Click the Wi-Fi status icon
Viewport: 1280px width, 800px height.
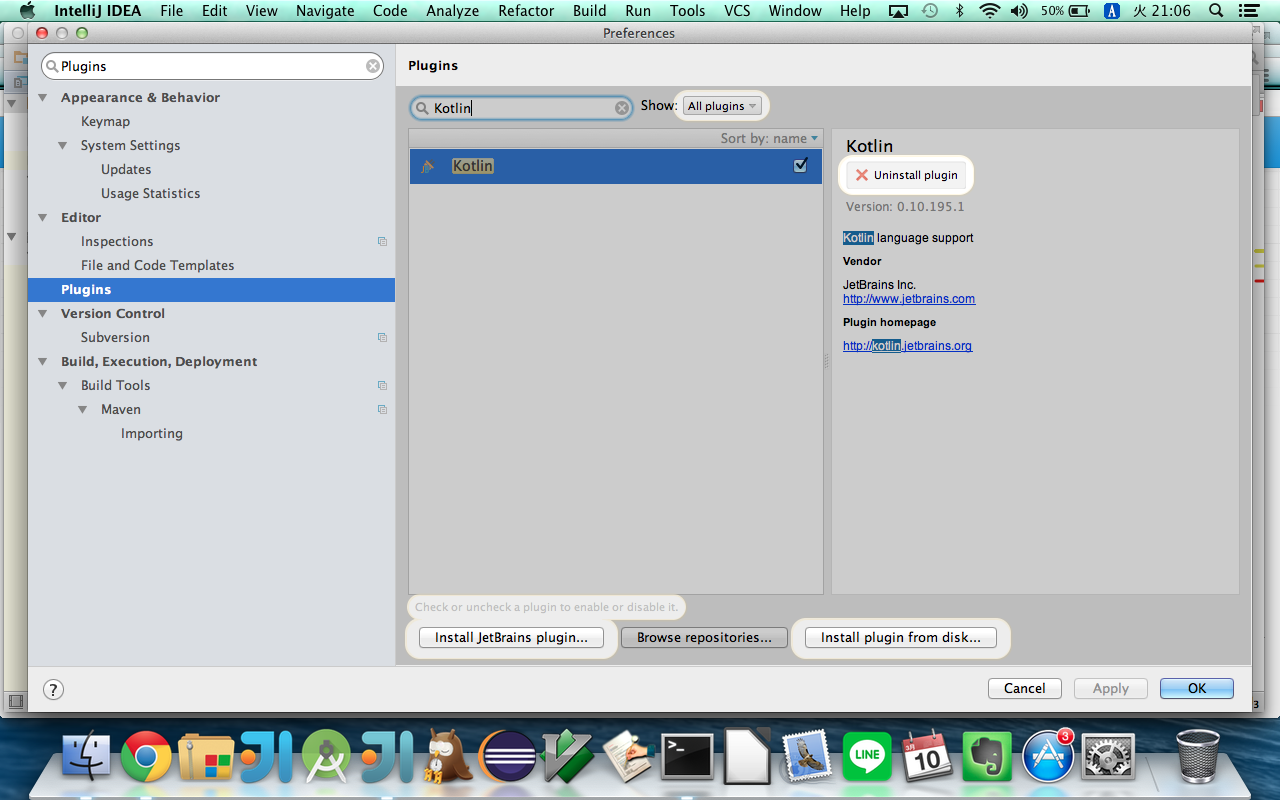990,11
